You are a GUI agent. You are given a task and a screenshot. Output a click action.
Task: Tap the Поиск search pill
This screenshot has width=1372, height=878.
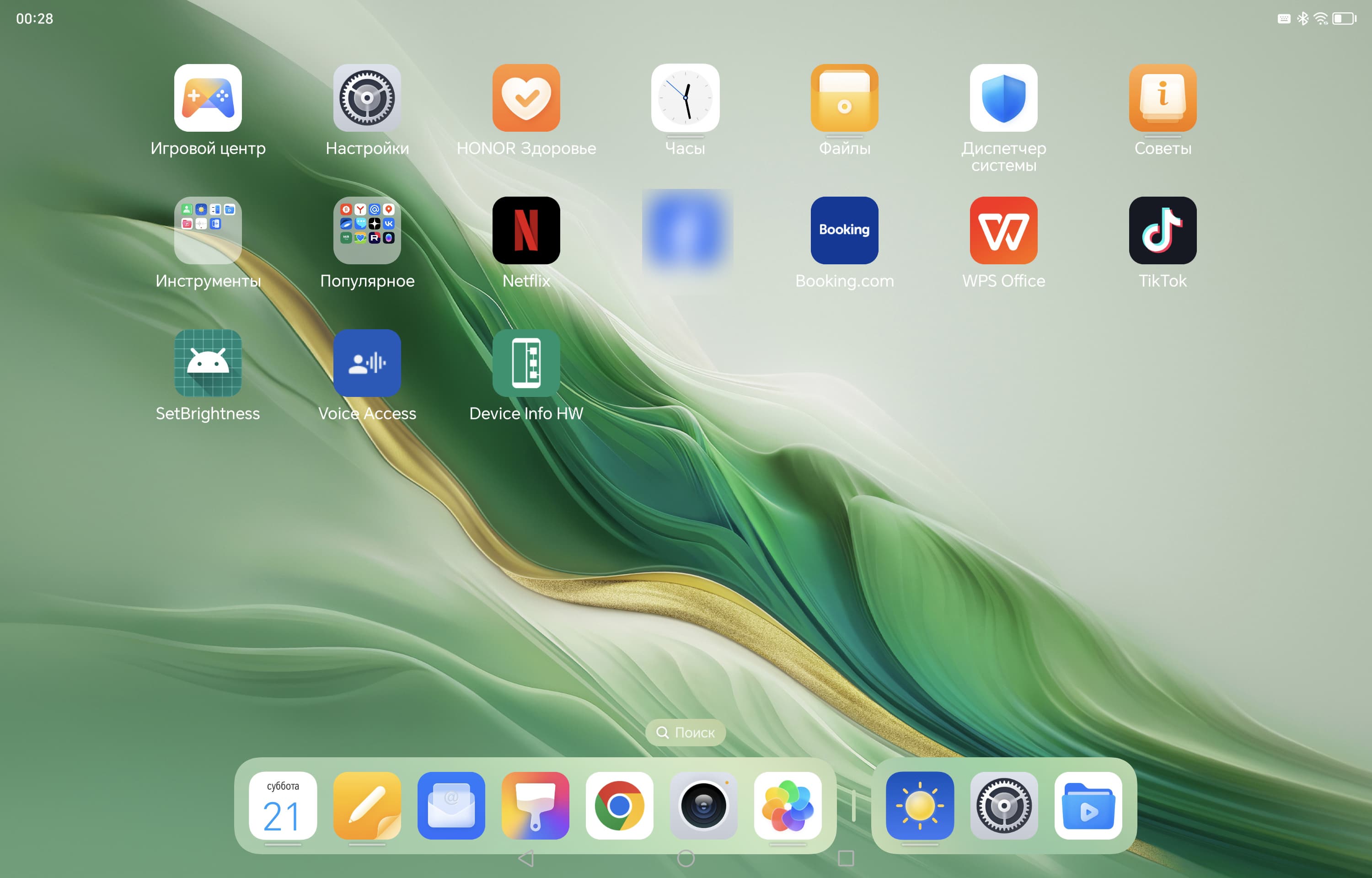(x=685, y=733)
